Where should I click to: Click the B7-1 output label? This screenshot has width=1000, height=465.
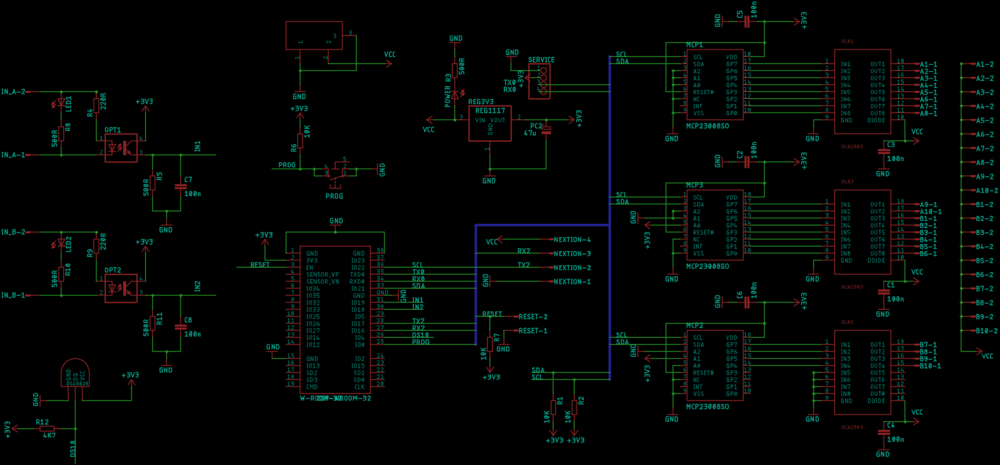point(928,345)
